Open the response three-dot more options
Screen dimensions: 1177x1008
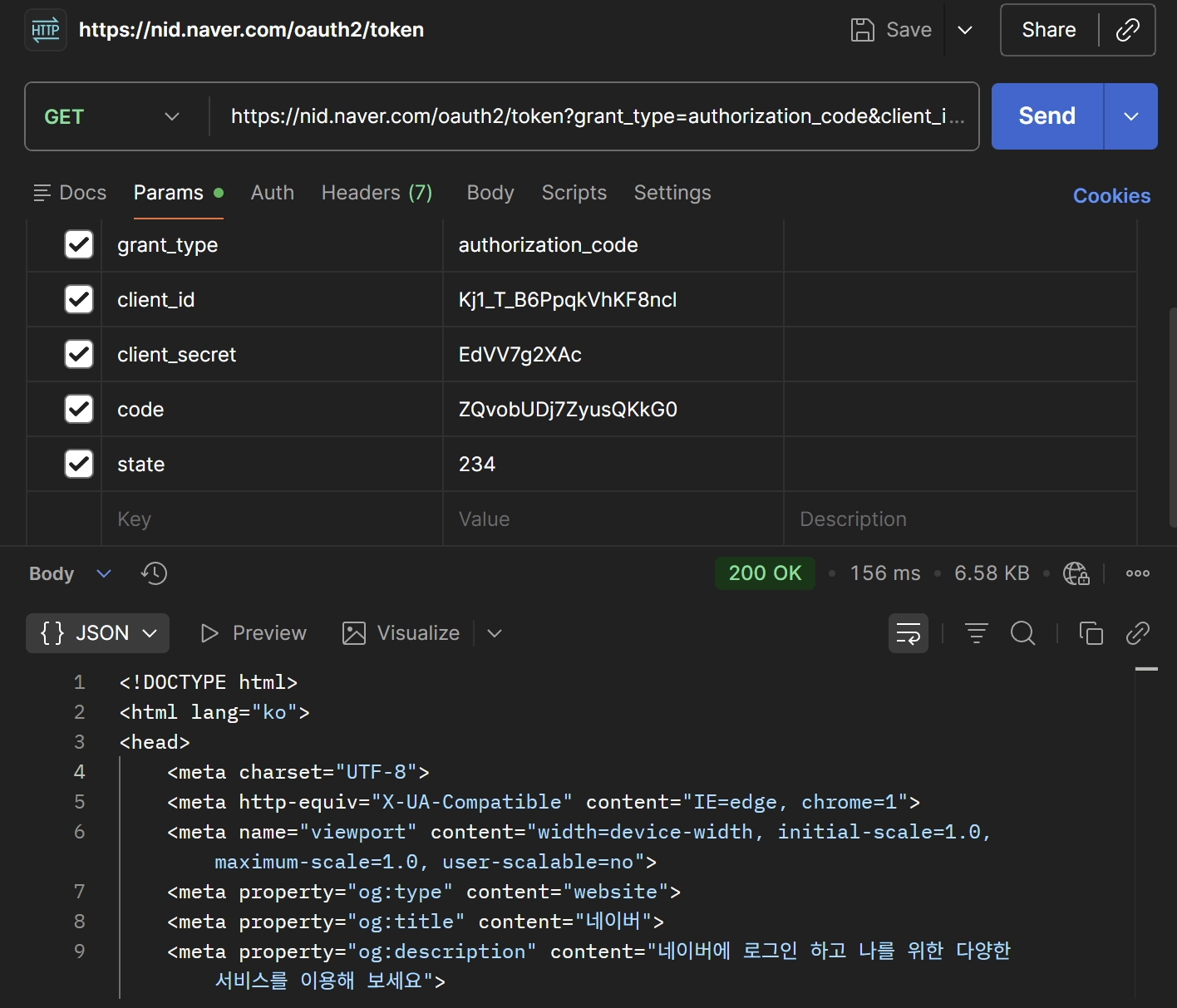(1137, 573)
